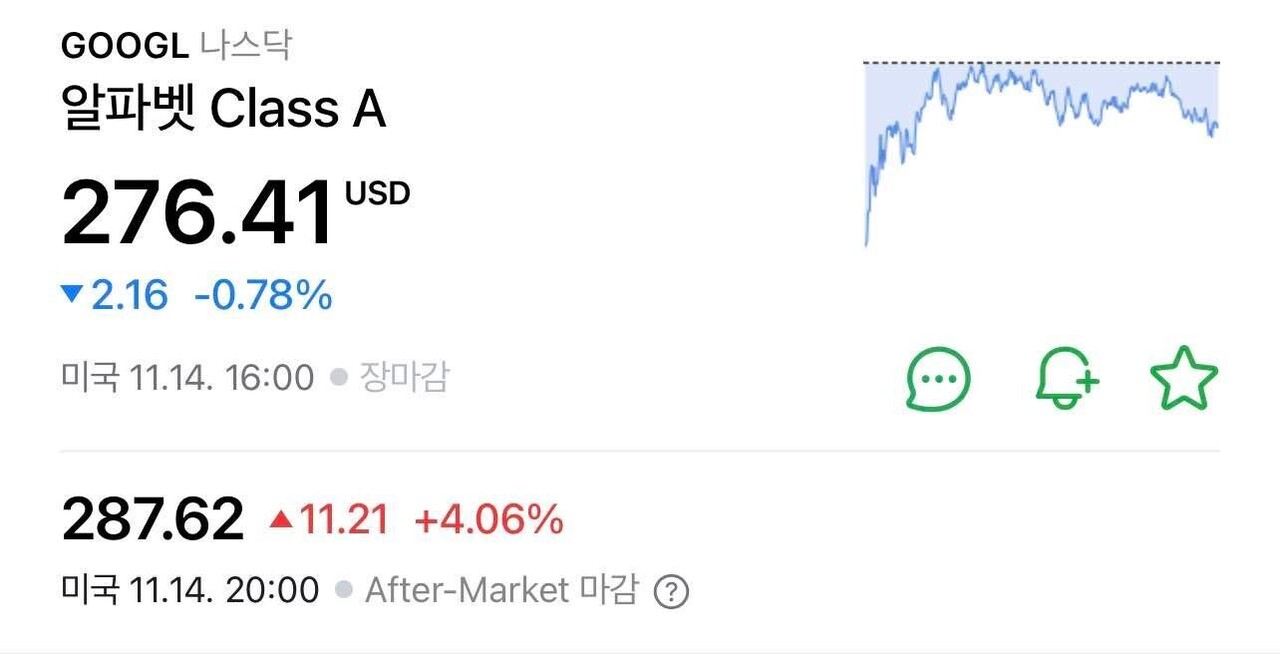The image size is (1280, 654).
Task: Click the After-Market 마감 label
Action: [x=500, y=590]
